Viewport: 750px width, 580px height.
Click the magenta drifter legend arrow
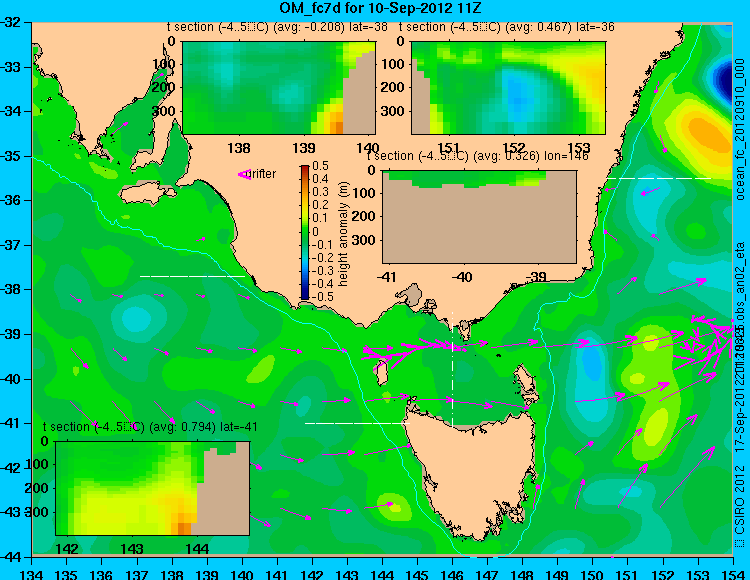tap(244, 175)
